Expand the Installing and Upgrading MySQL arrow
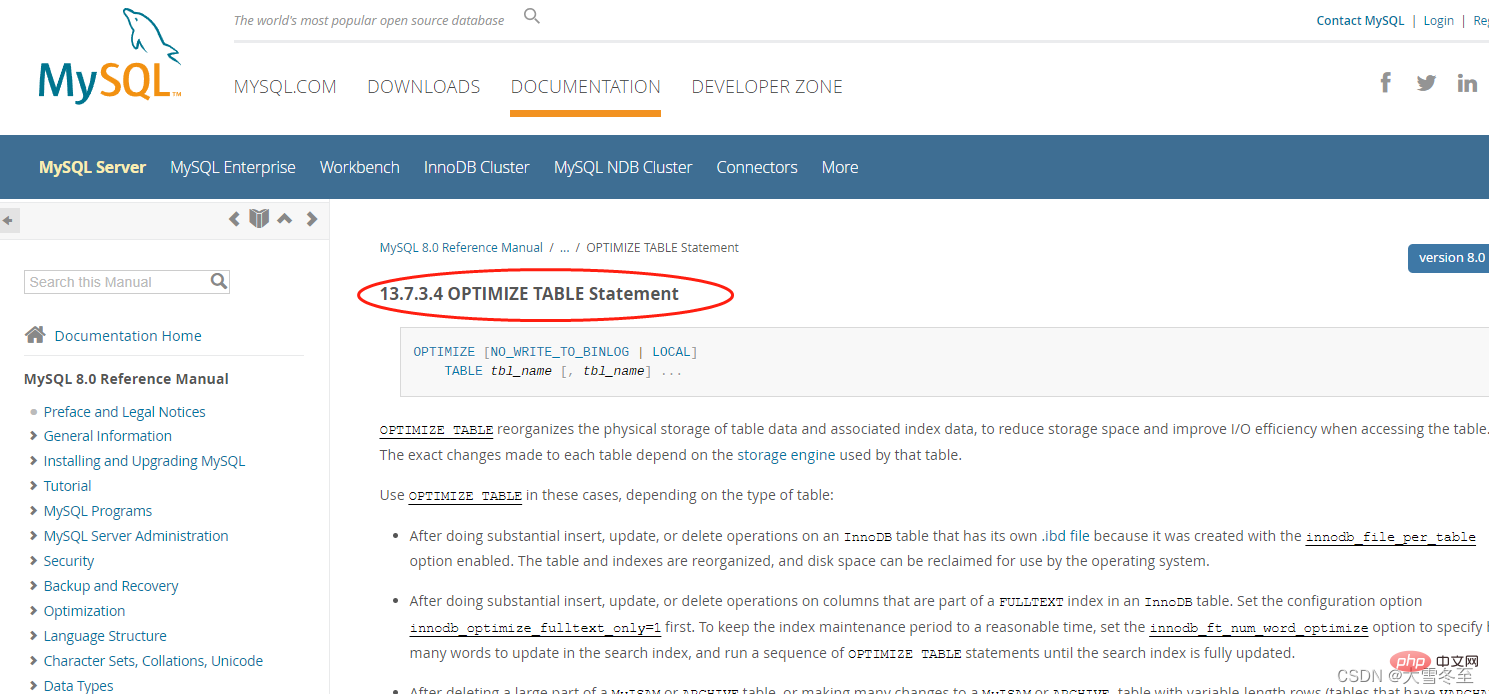The height and width of the screenshot is (694, 1489). pyautogui.click(x=34, y=461)
